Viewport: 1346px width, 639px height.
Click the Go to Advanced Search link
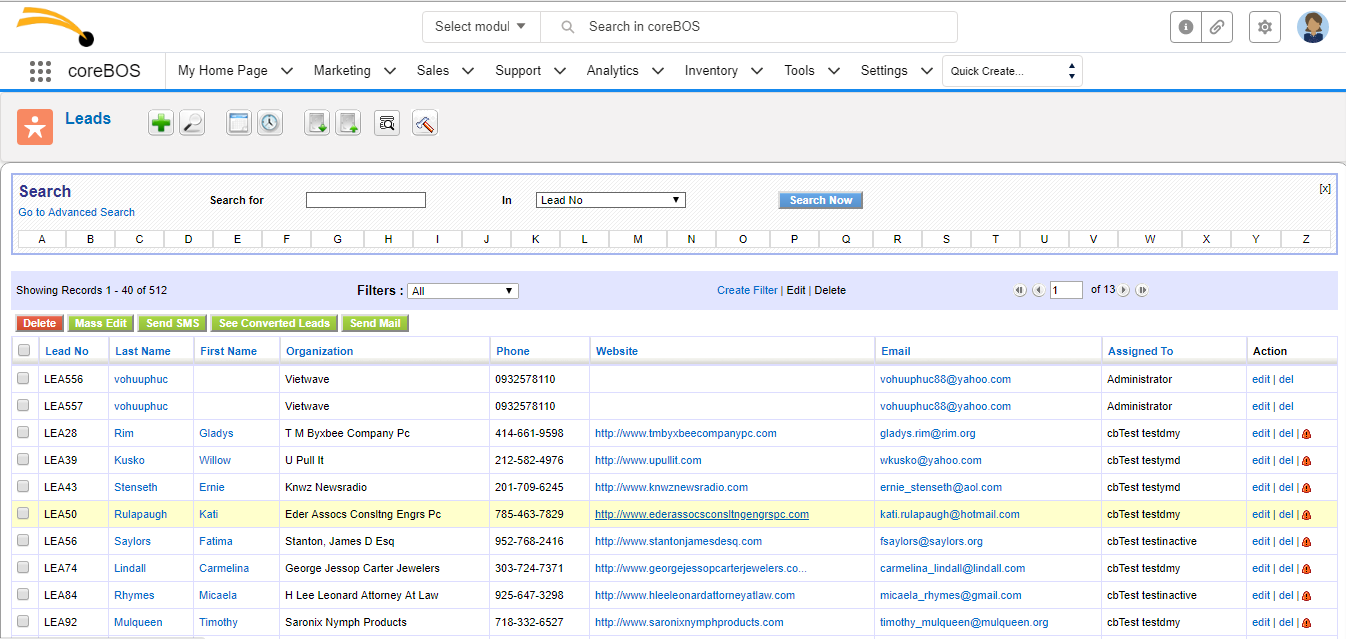(77, 212)
